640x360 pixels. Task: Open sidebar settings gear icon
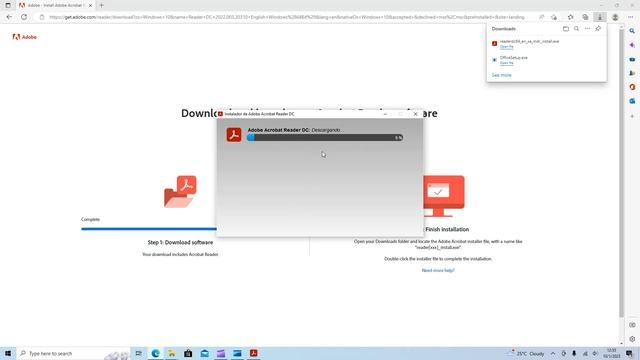click(632, 339)
